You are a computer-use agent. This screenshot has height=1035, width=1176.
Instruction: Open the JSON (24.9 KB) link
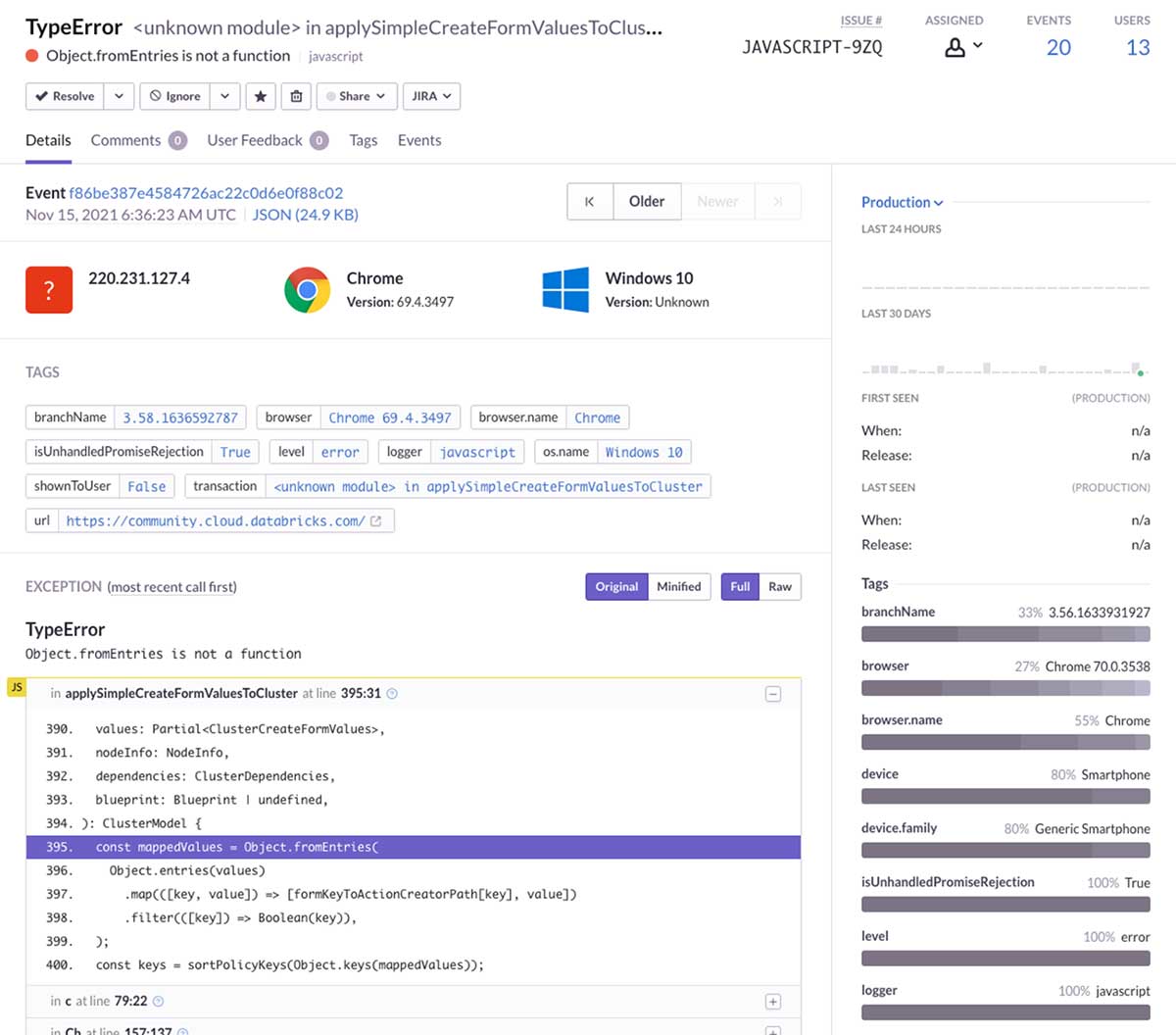click(x=305, y=215)
